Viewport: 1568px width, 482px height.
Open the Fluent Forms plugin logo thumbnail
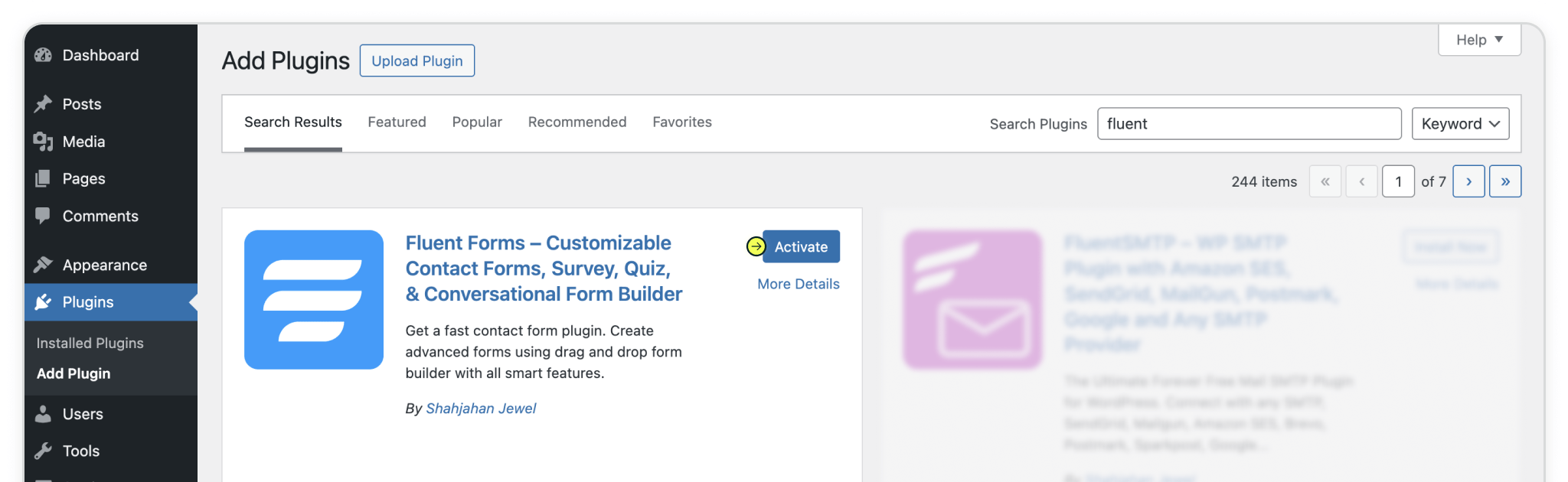click(x=314, y=300)
